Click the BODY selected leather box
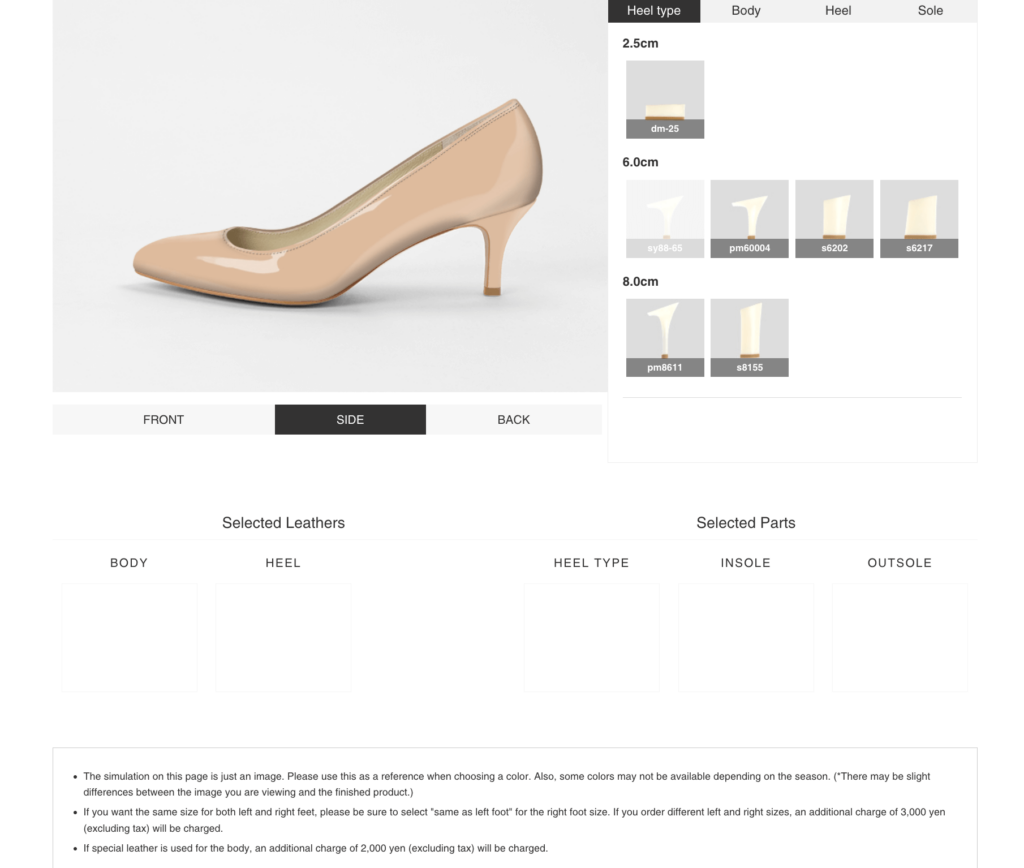 [129, 637]
